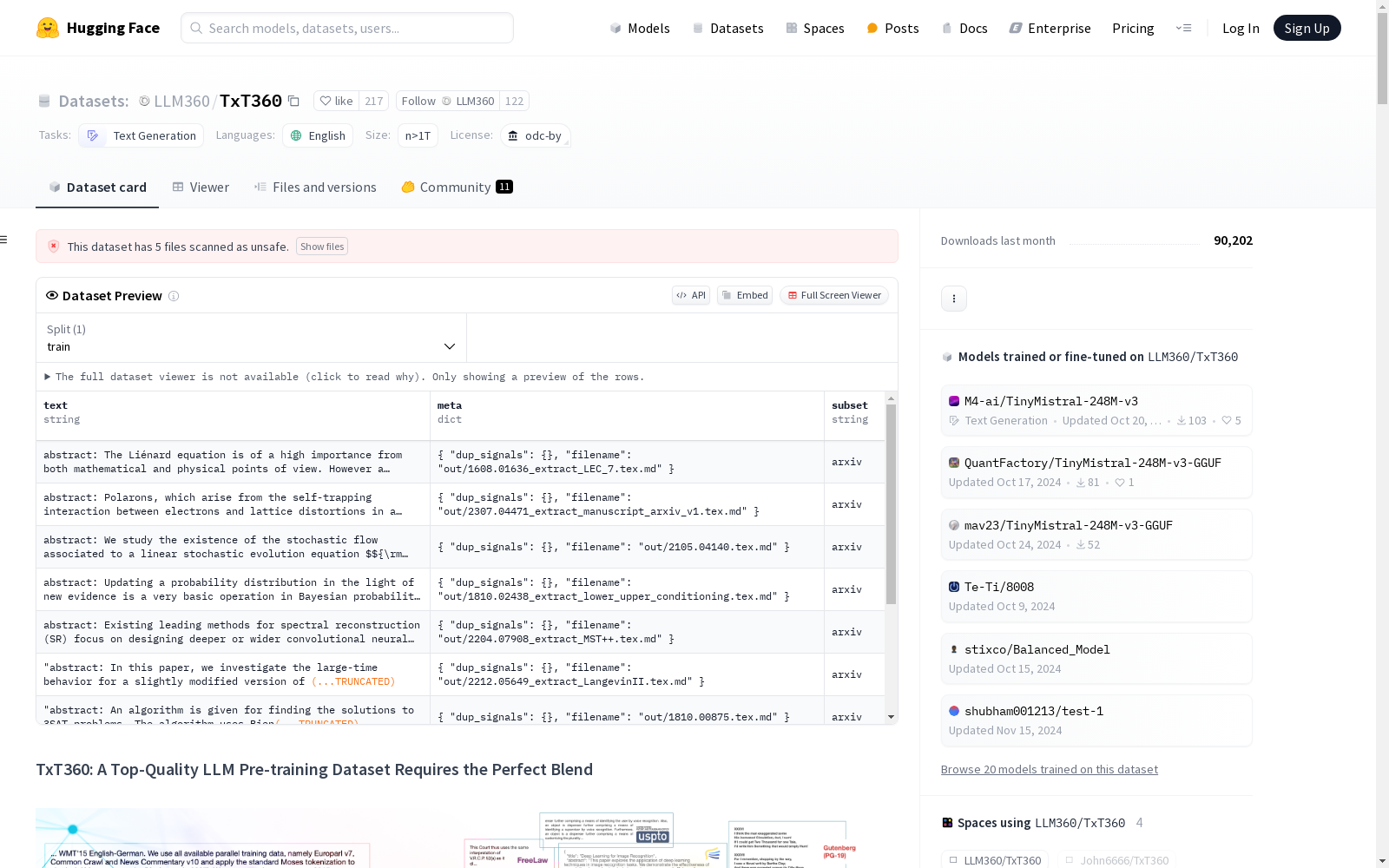The height and width of the screenshot is (868, 1389).
Task: Click the scroll up arrow of preview table
Action: click(x=891, y=398)
